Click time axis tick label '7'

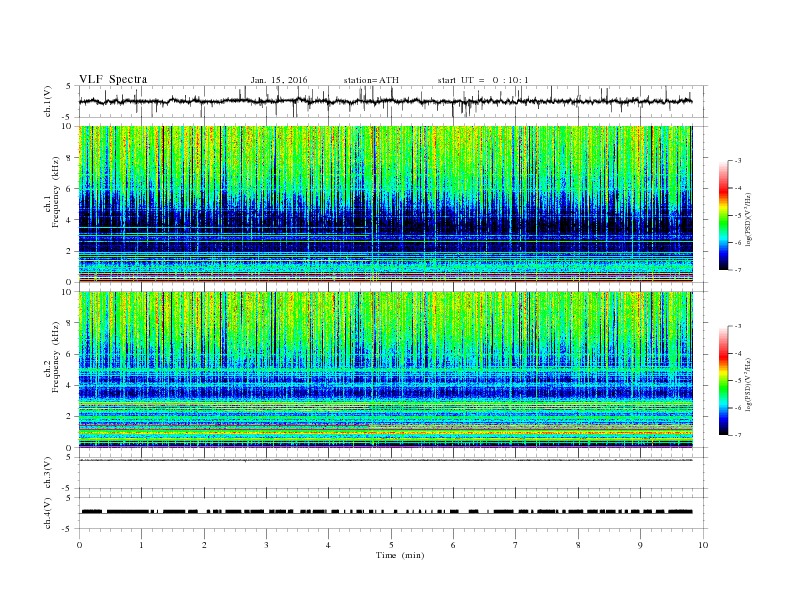516,545
